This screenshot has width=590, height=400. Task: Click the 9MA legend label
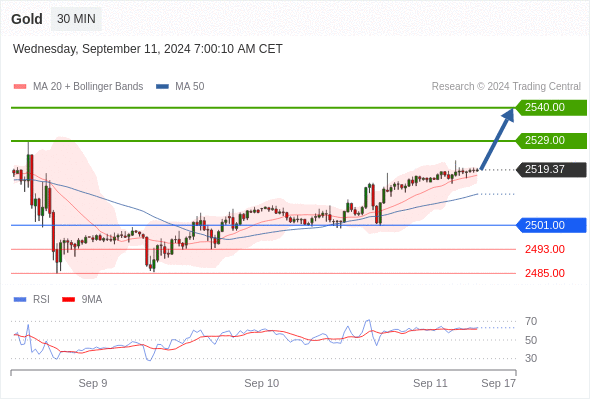[x=92, y=300]
